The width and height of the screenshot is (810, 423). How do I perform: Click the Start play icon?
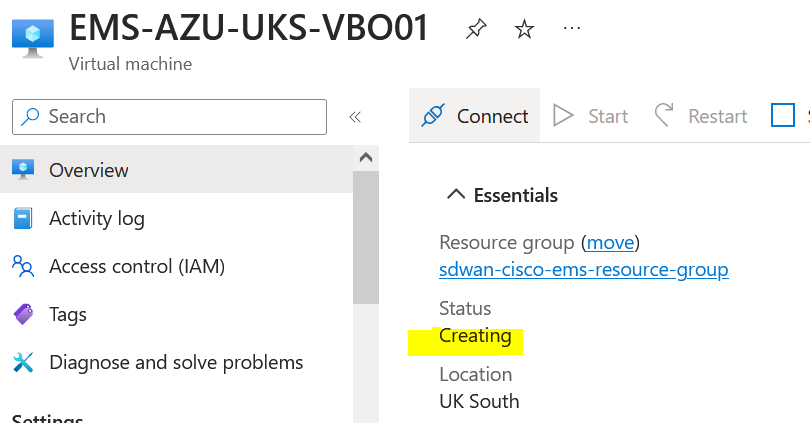pos(563,116)
